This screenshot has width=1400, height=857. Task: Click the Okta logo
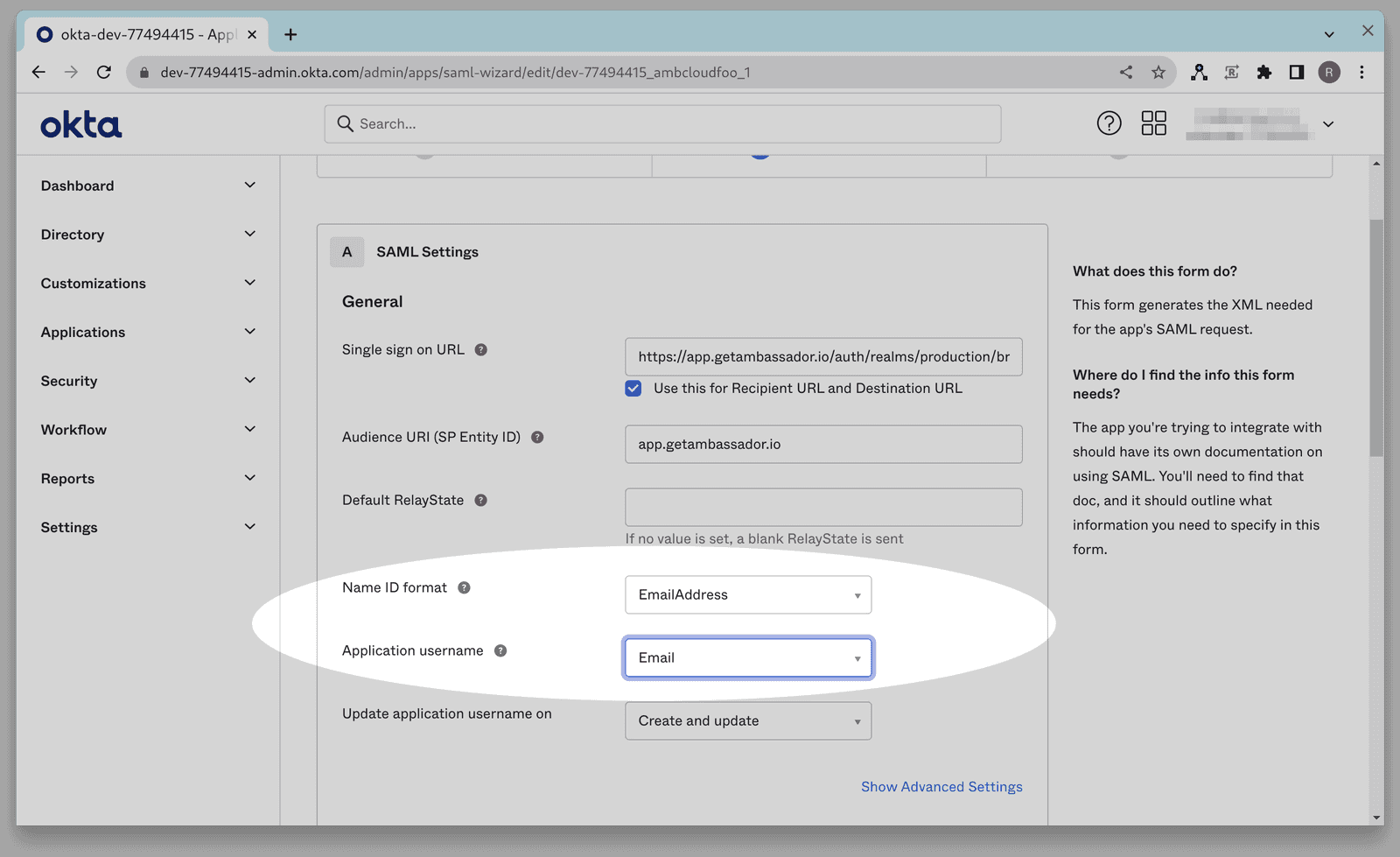pyautogui.click(x=80, y=125)
